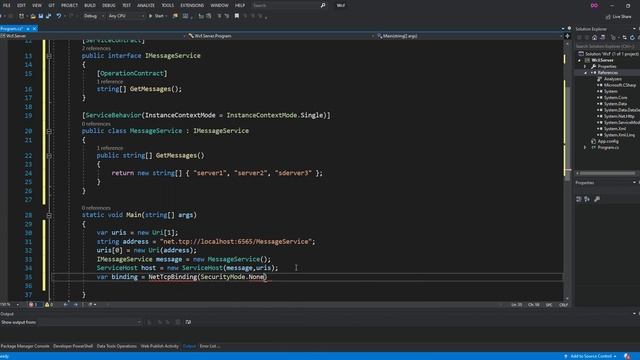Click '1 reference' CodeLens above string[] GetMessages
The width and height of the screenshot is (640, 360).
[110, 82]
